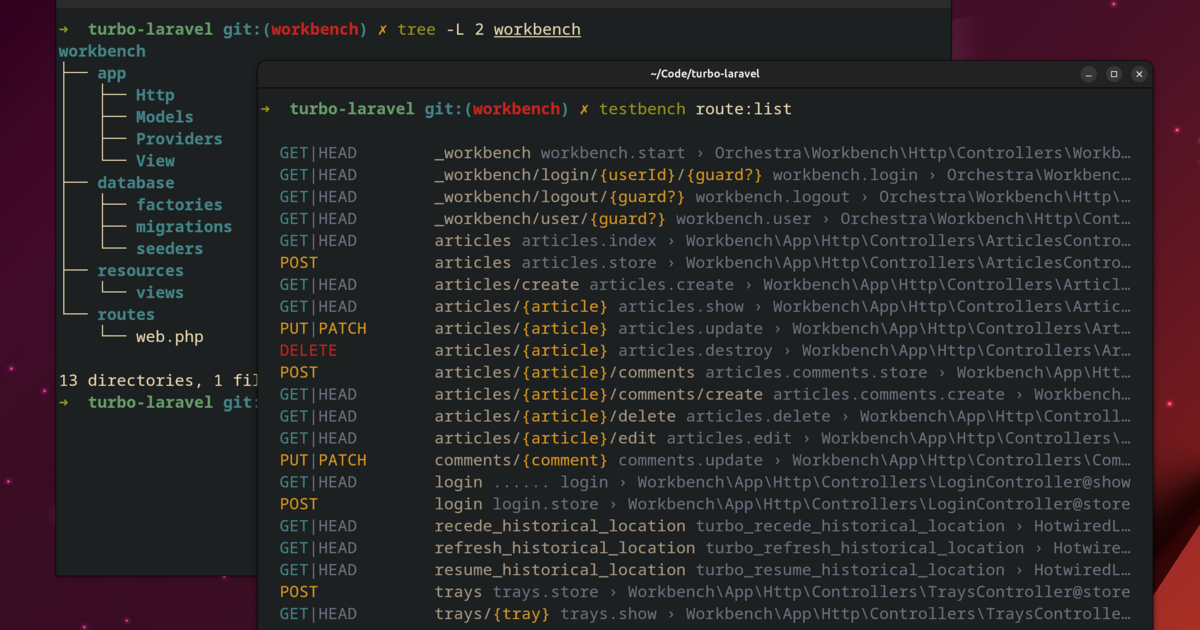Click the DELETE method label for articles.destroy

pyautogui.click(x=308, y=350)
